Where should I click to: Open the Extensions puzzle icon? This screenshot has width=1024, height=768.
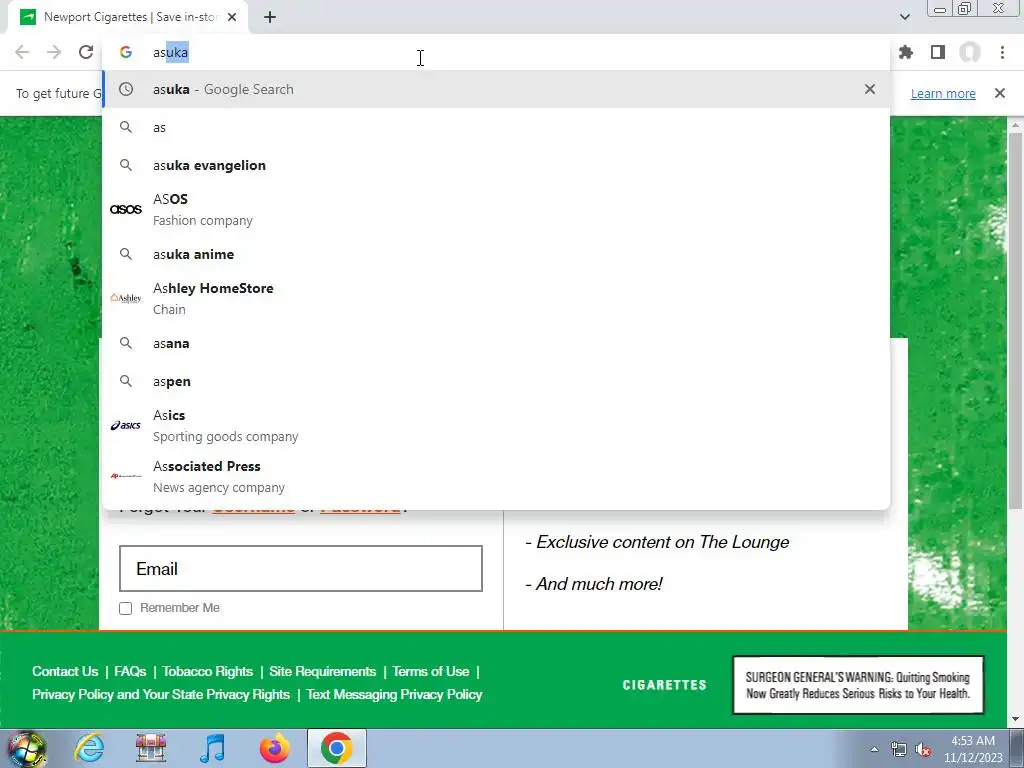click(906, 52)
